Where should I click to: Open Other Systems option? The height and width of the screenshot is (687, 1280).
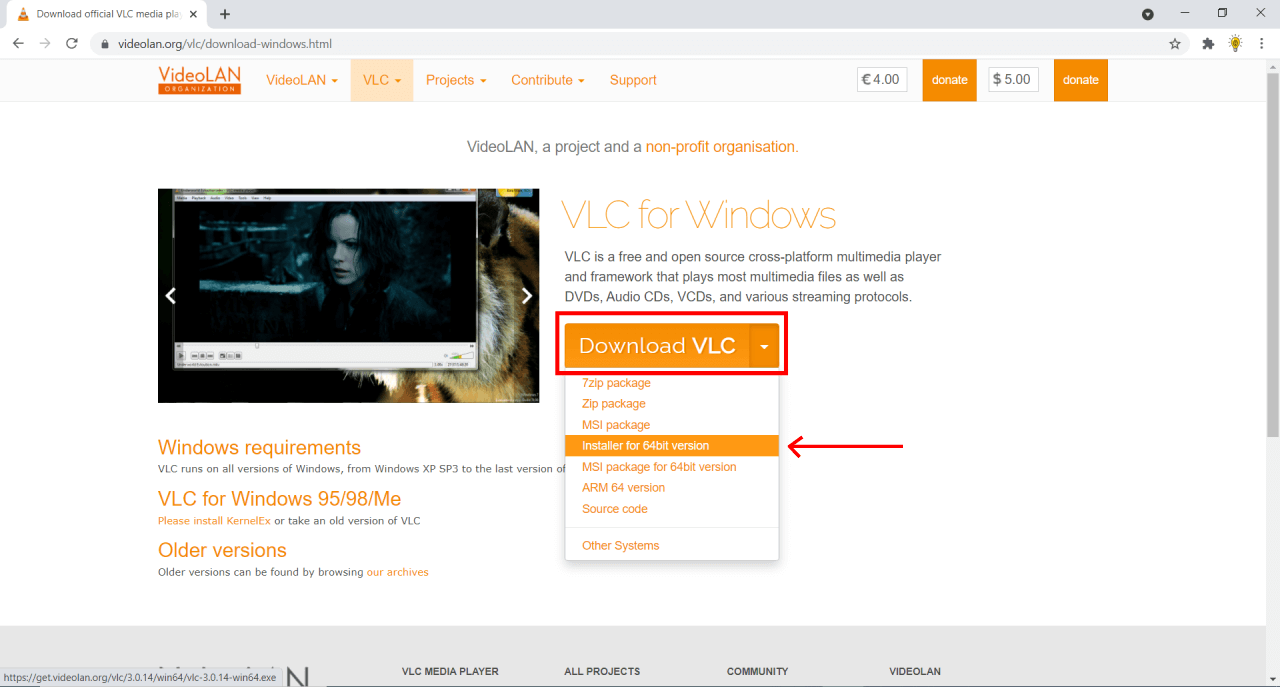(621, 546)
